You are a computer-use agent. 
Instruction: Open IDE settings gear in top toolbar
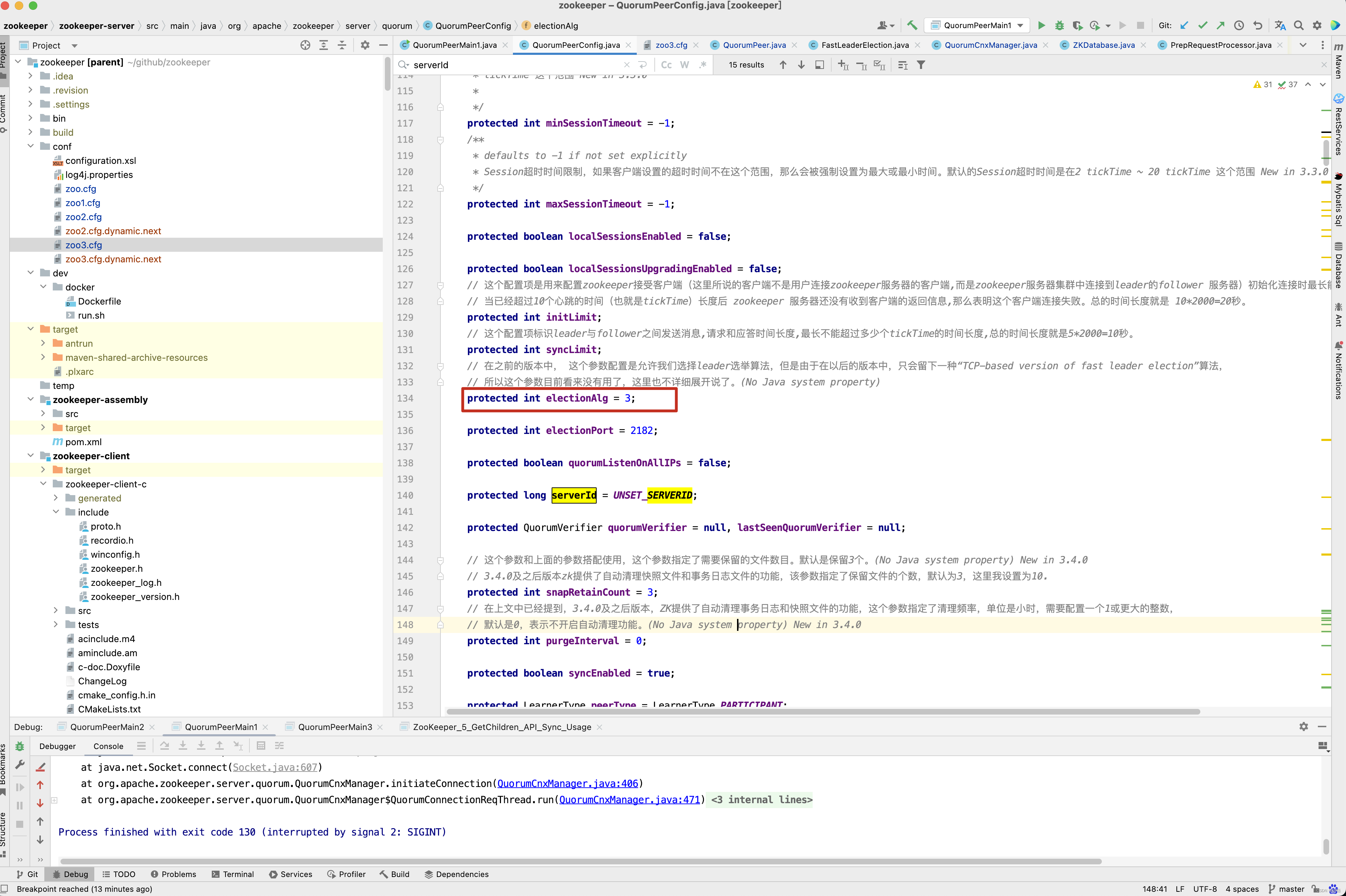click(x=1317, y=25)
